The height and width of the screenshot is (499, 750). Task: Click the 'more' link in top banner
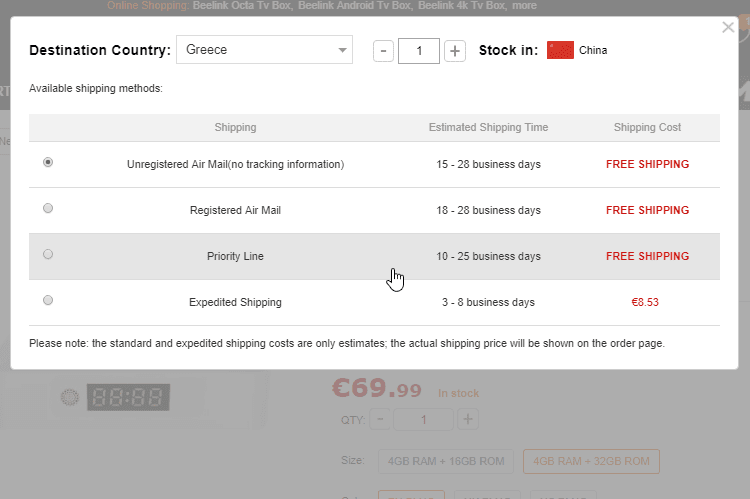524,7
